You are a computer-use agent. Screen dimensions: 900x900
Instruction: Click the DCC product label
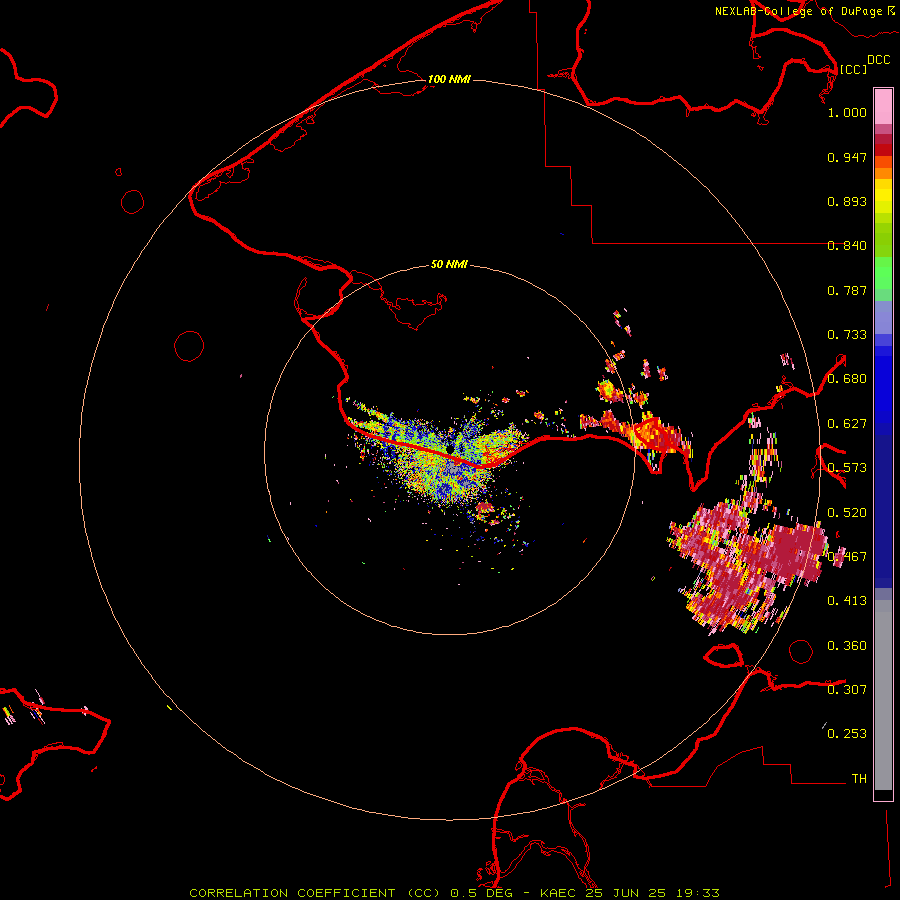pos(879,60)
